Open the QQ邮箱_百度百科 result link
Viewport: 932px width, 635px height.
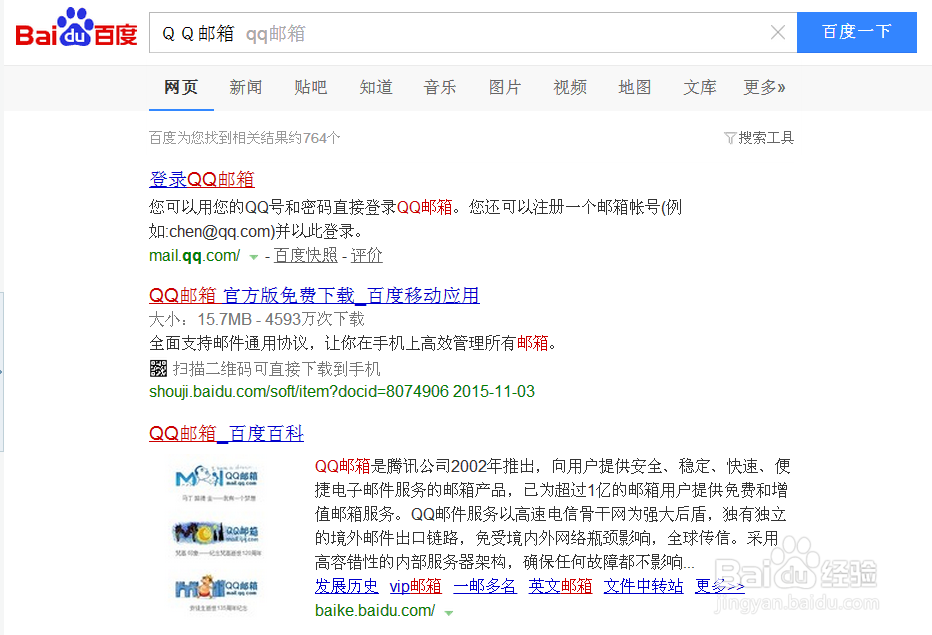click(226, 433)
